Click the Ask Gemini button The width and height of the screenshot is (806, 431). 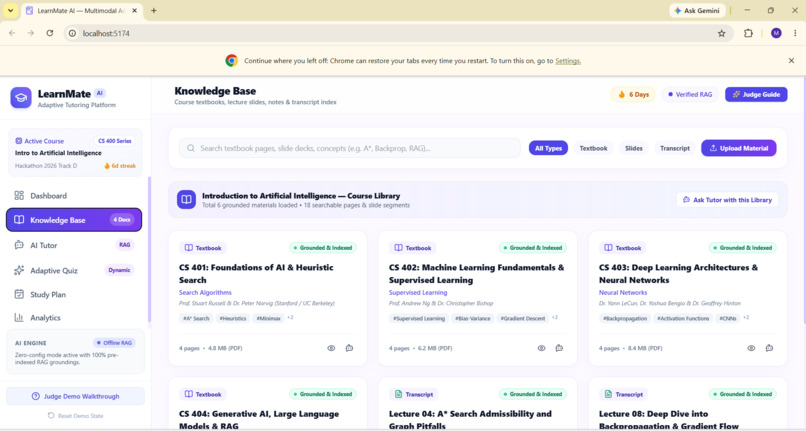697,10
